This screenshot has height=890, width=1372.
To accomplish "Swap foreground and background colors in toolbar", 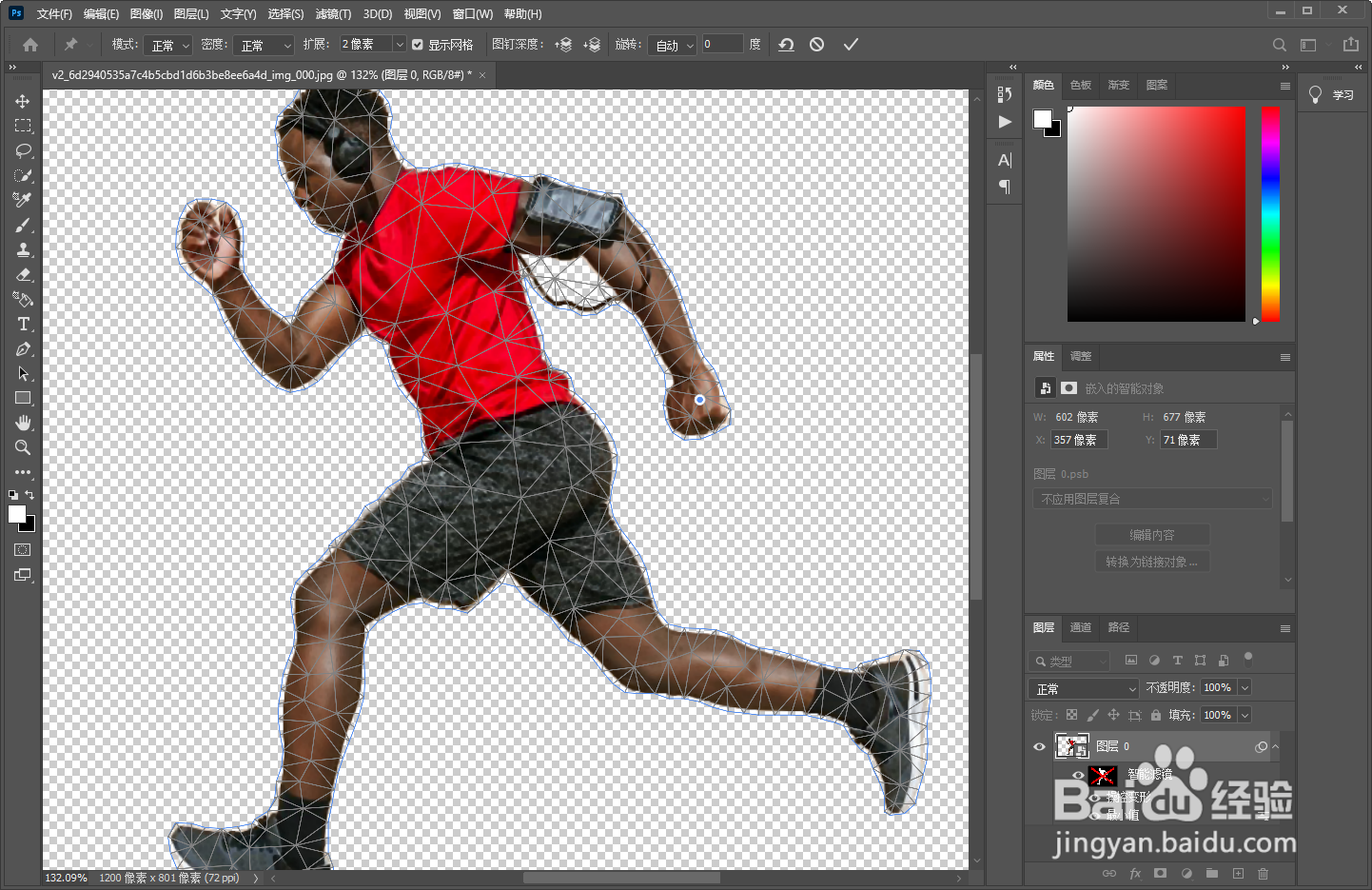I will pos(29,495).
